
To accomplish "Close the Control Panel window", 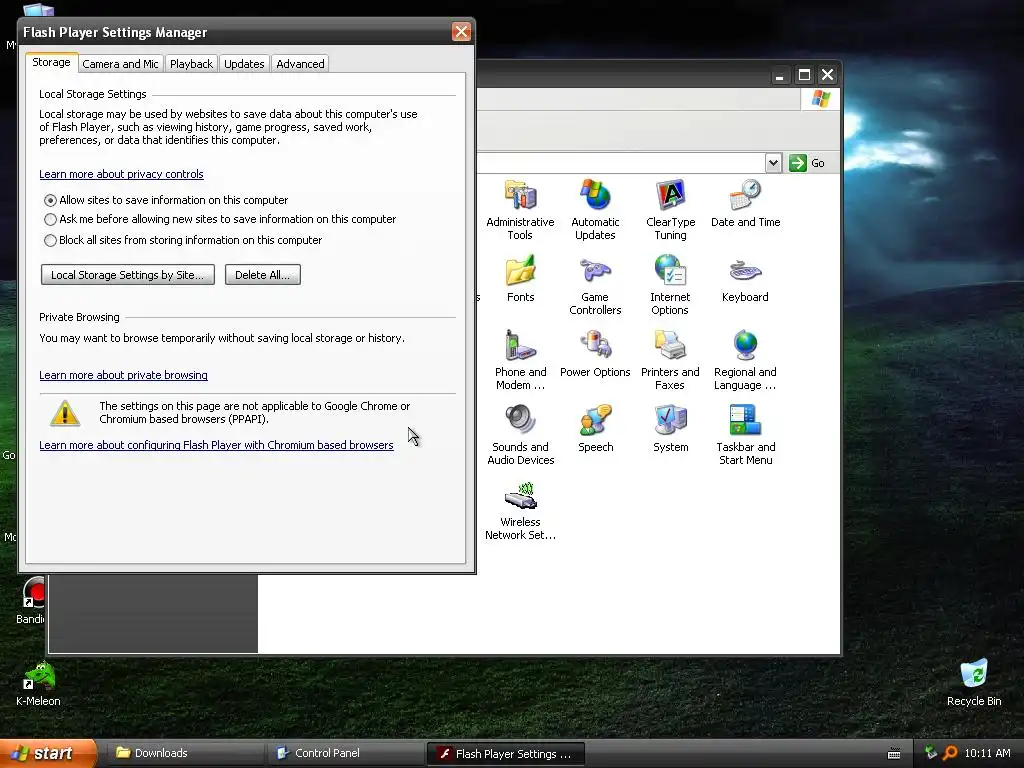I will pos(827,75).
